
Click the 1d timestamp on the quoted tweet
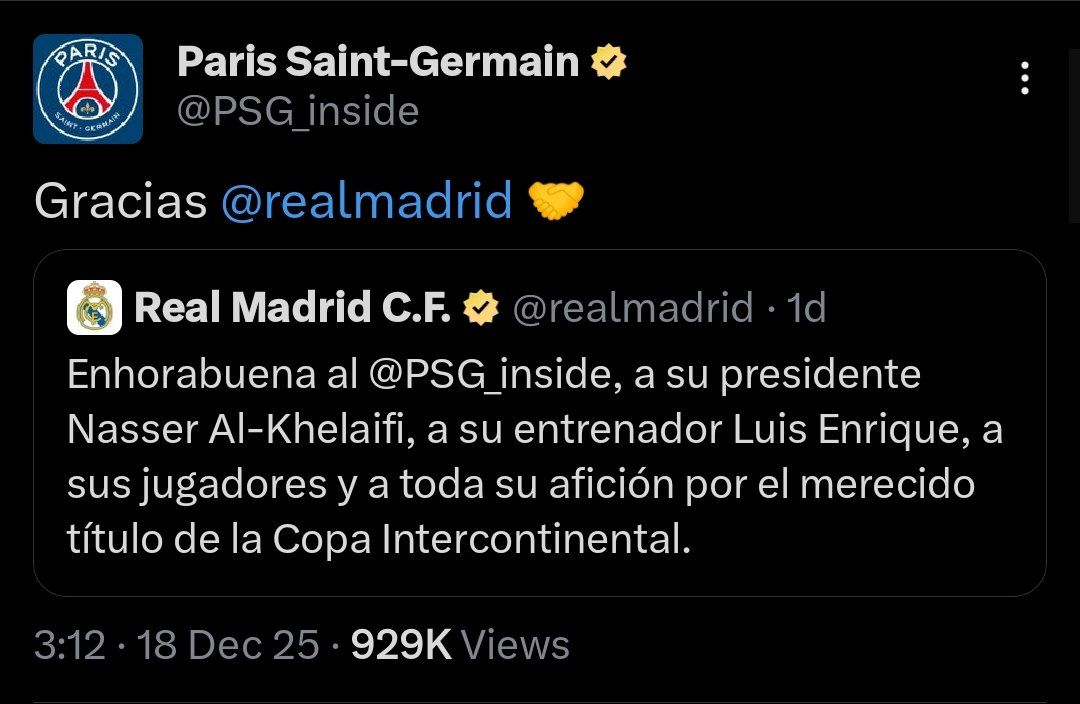(x=807, y=309)
